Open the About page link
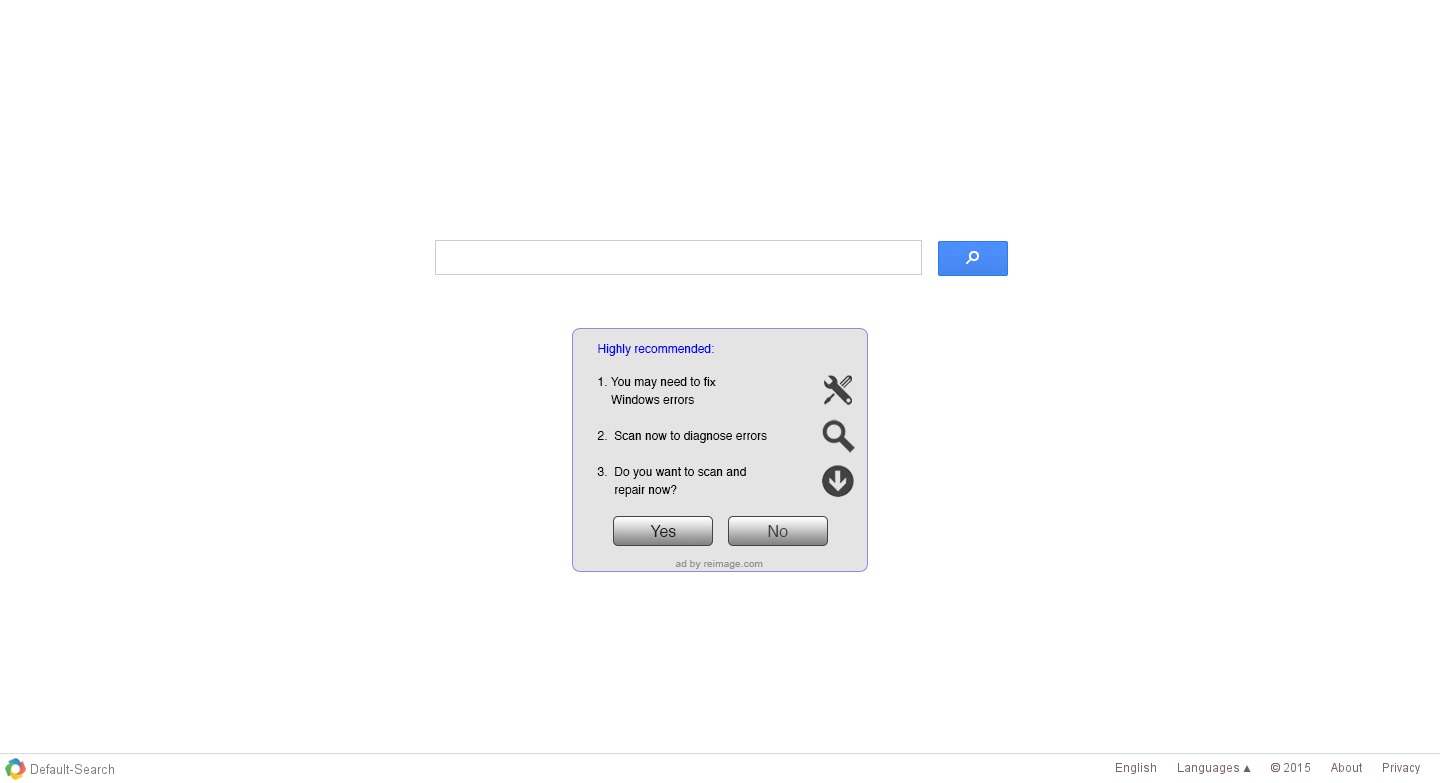The width and height of the screenshot is (1440, 783). [1346, 768]
